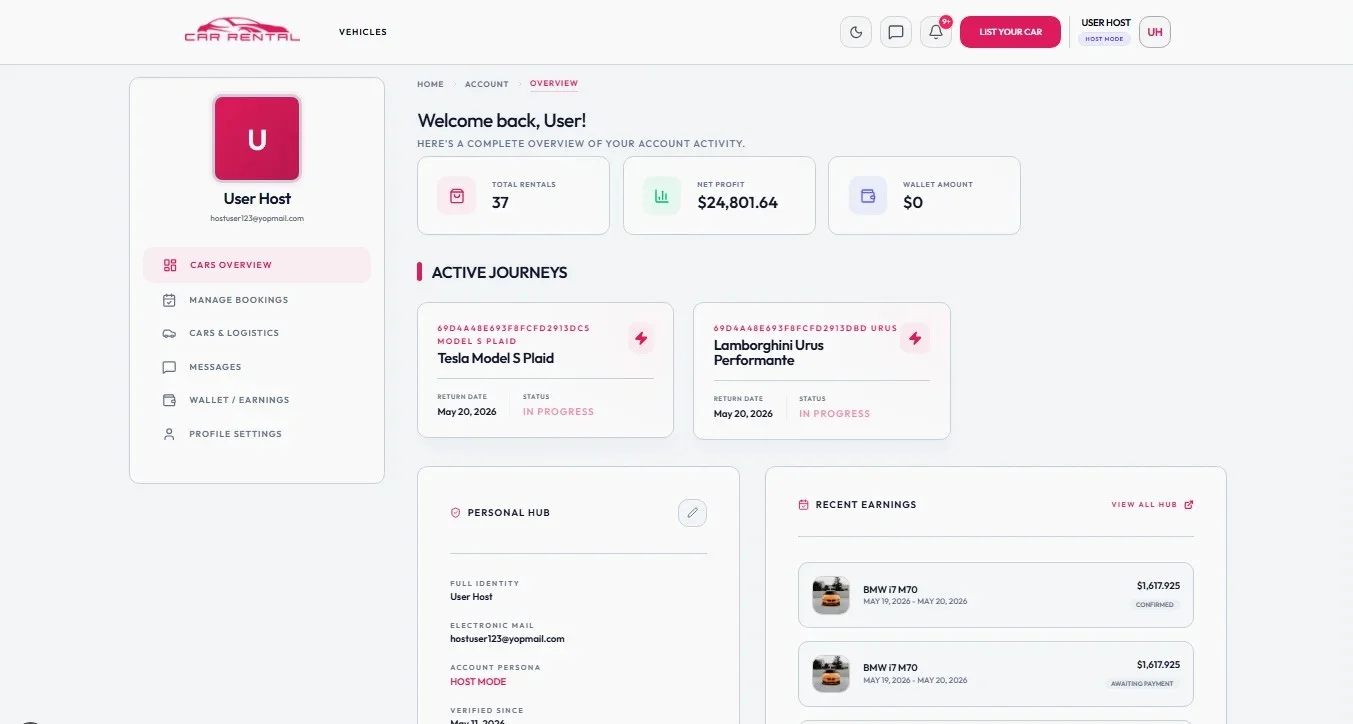Image resolution: width=1353 pixels, height=724 pixels.
Task: Click the Total Rentals bag icon
Action: tap(457, 195)
